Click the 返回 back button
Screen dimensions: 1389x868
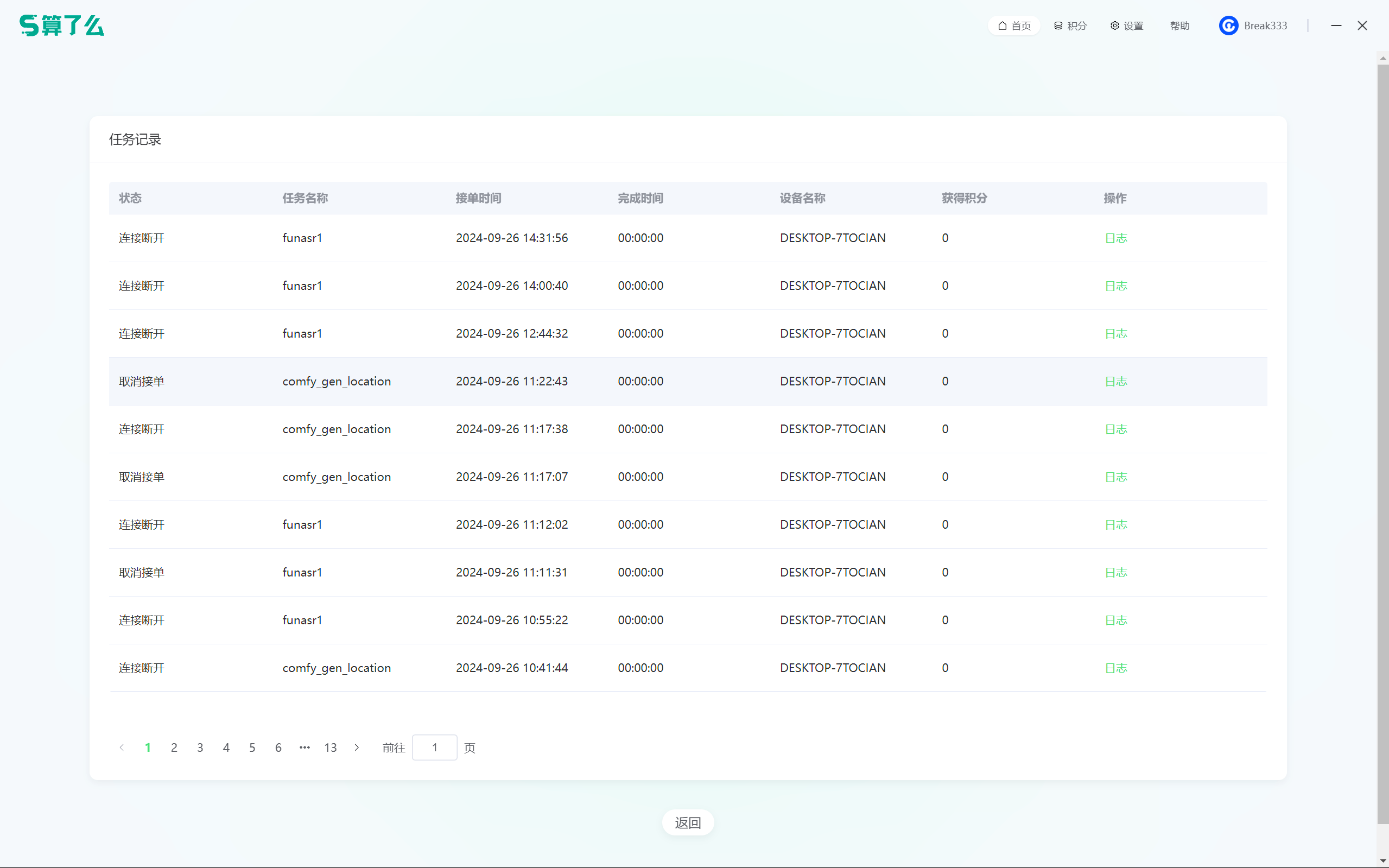pyautogui.click(x=688, y=822)
